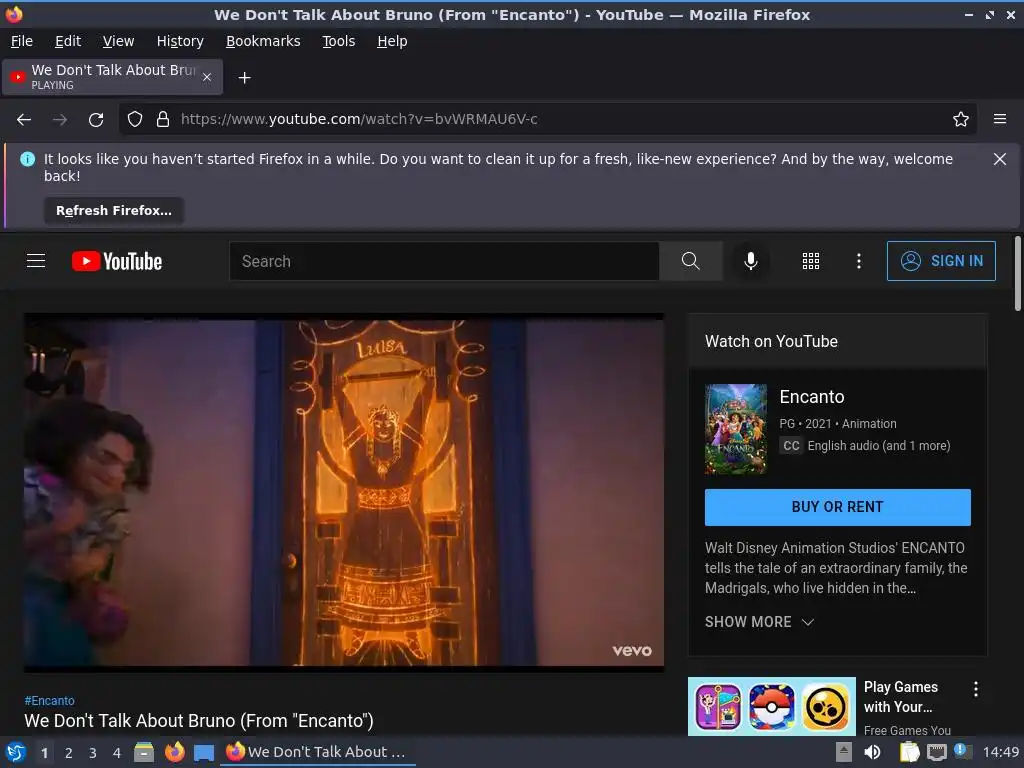Open the clipboard manager tray icon

pyautogui.click(x=909, y=752)
